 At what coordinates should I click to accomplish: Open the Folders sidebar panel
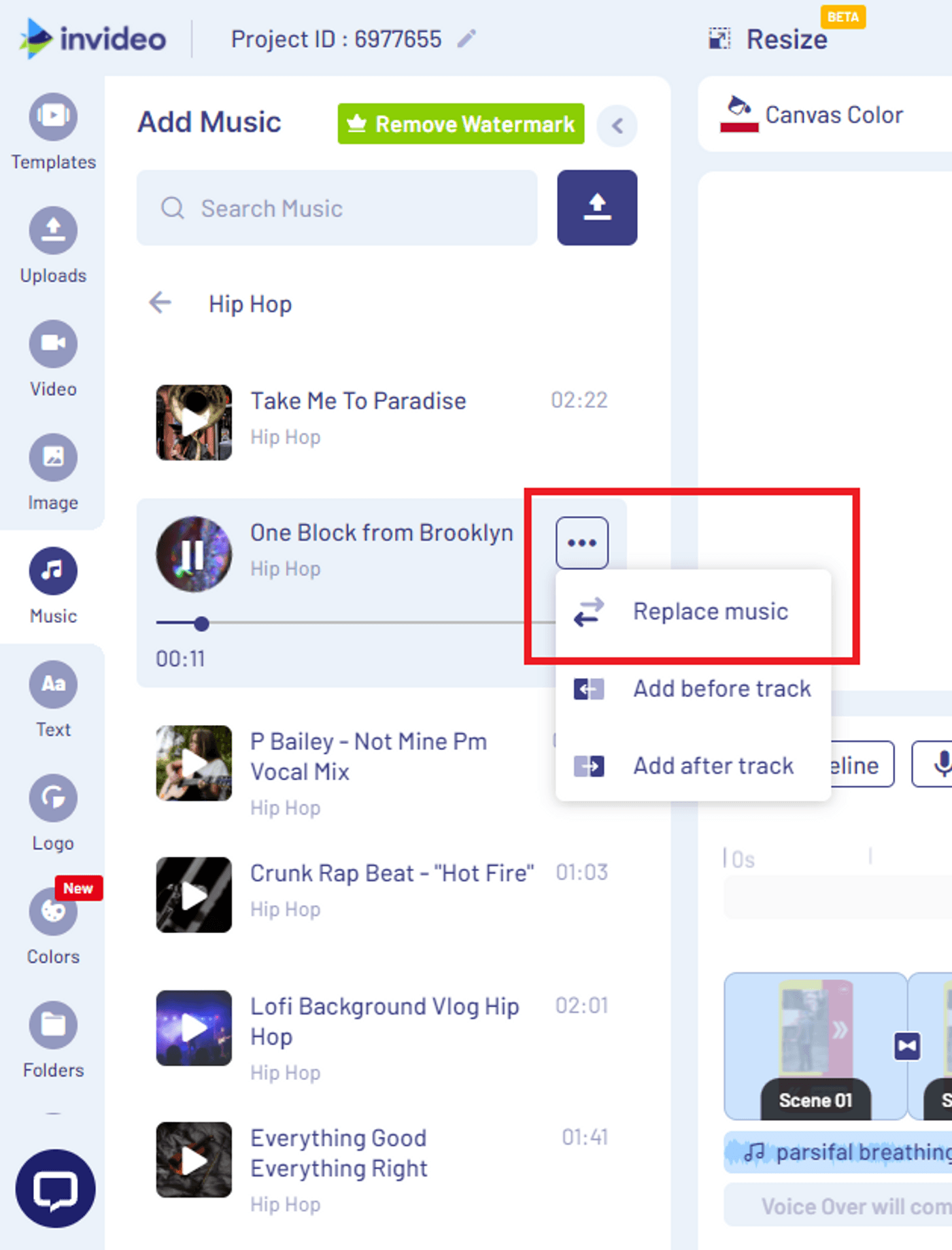(53, 1041)
